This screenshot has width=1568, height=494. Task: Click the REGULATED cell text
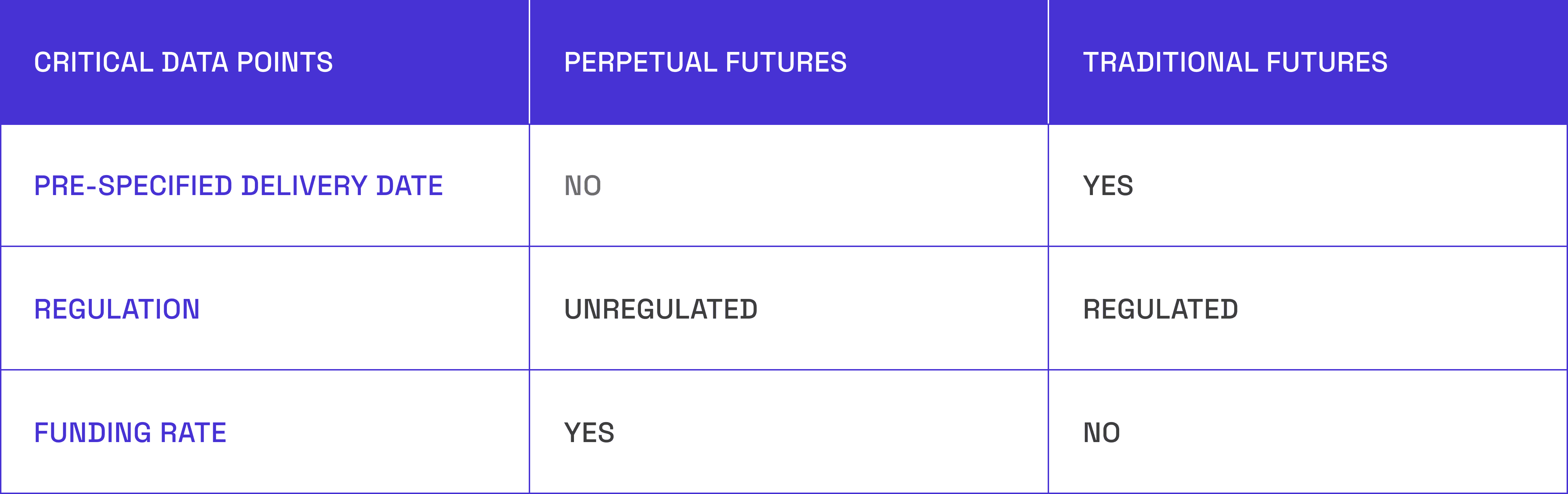point(1160,309)
